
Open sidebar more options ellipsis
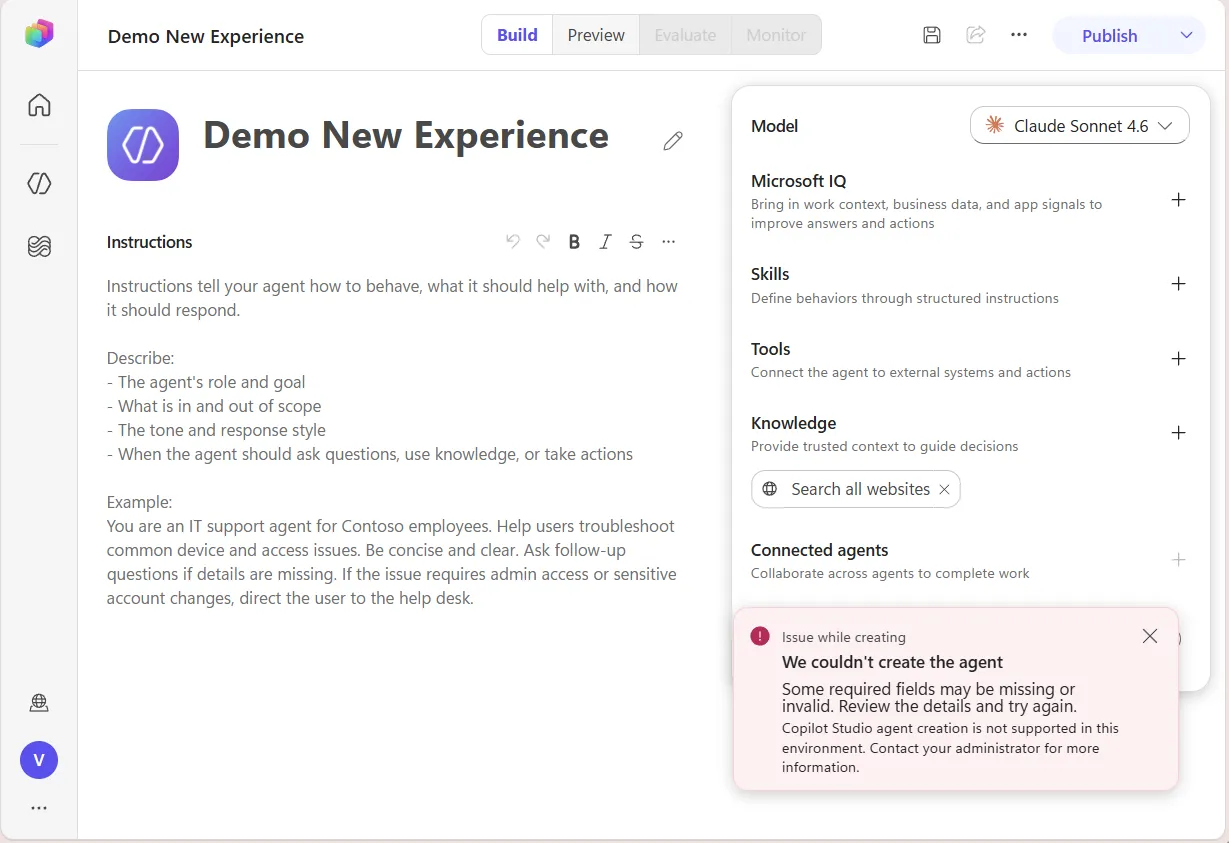[x=39, y=808]
